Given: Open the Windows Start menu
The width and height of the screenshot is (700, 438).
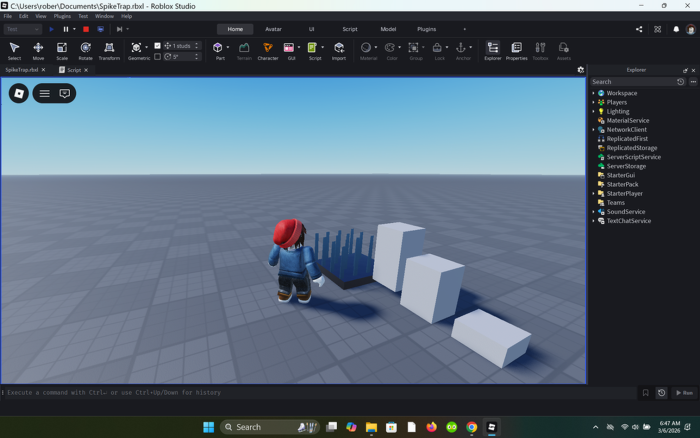Looking at the screenshot, I should [208, 427].
